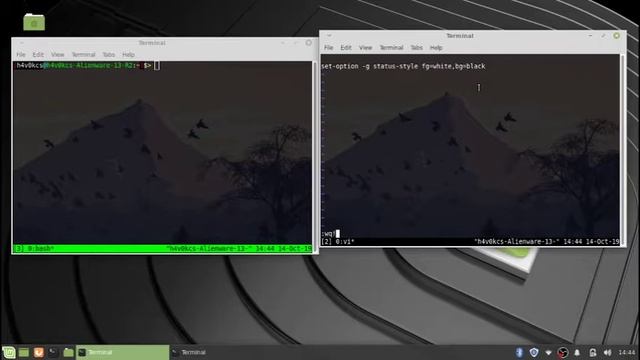
Task: Click the 'set-option -g status-style' line in vi
Action: (x=403, y=66)
